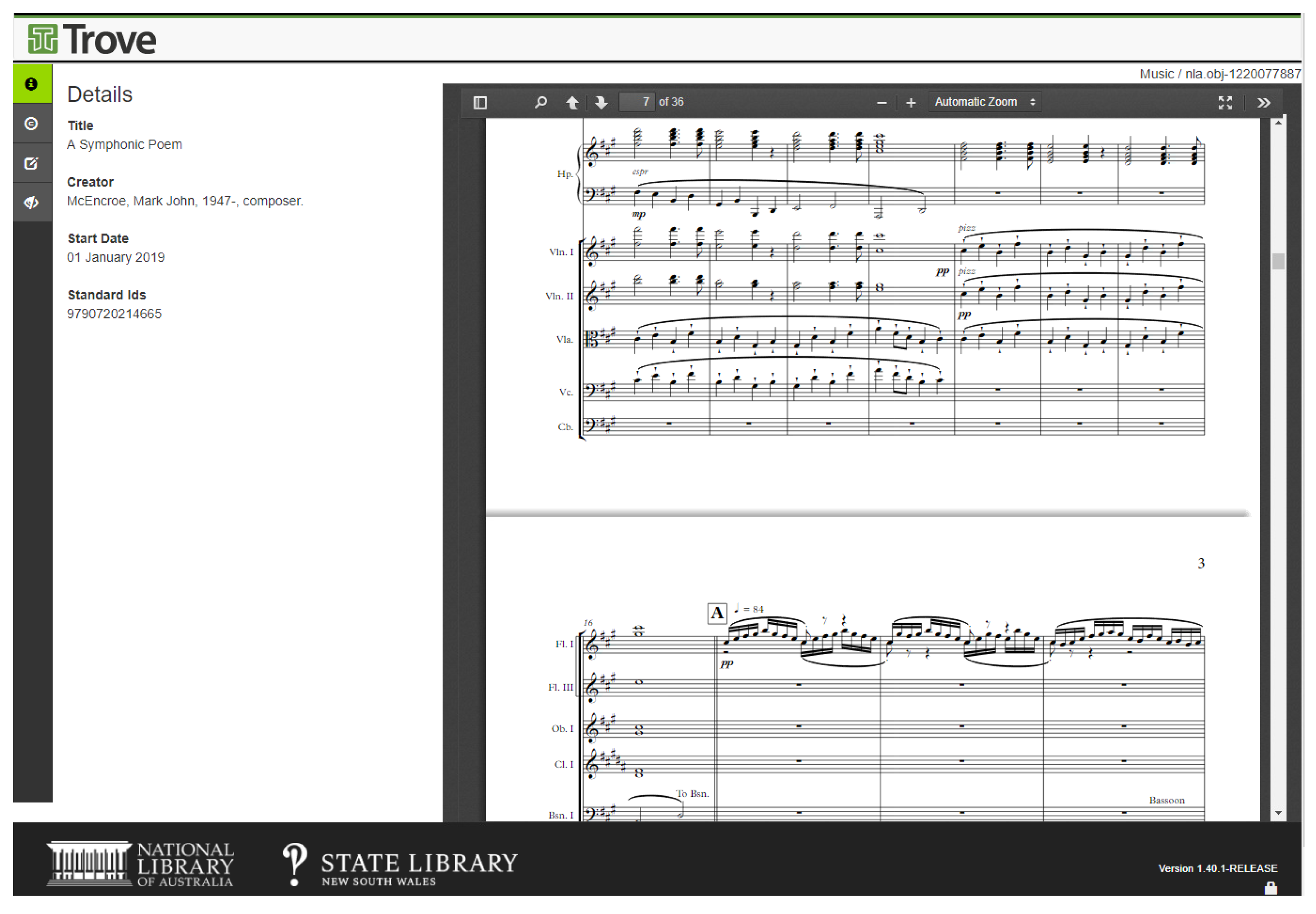Go to next page with down arrow

[x=600, y=103]
